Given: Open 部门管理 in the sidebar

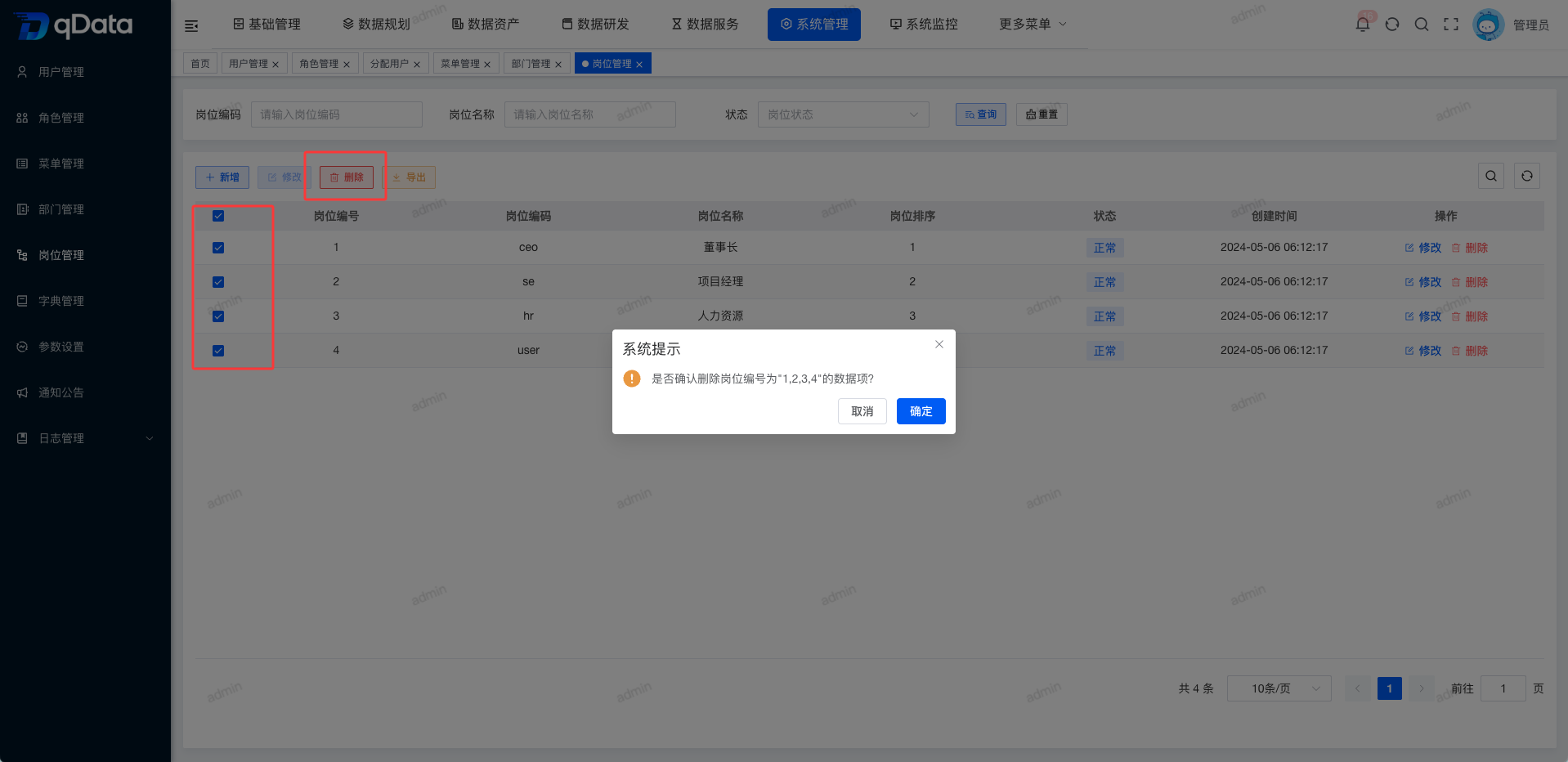Looking at the screenshot, I should tap(85, 209).
